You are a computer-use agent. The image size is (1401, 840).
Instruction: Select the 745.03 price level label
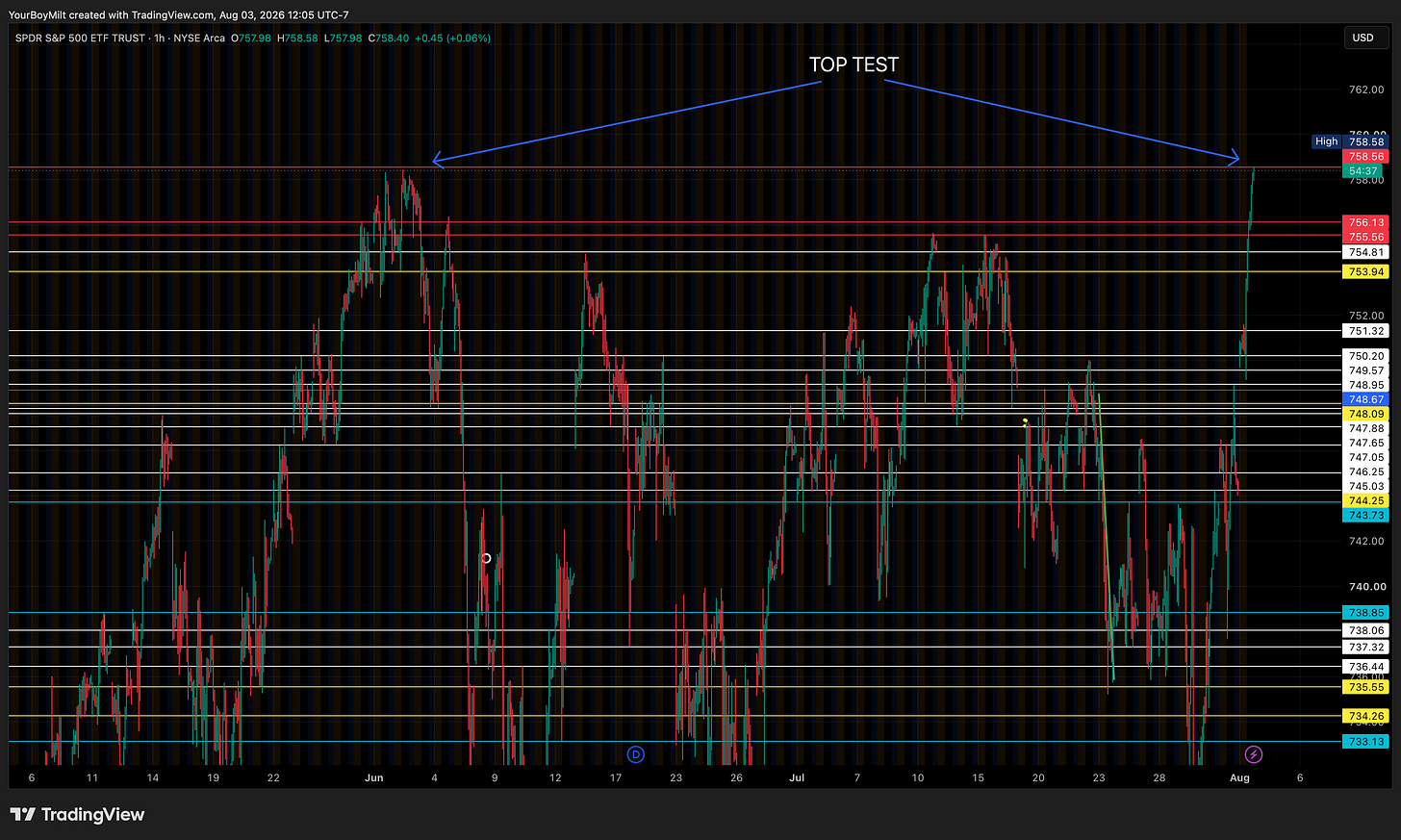pyautogui.click(x=1366, y=486)
